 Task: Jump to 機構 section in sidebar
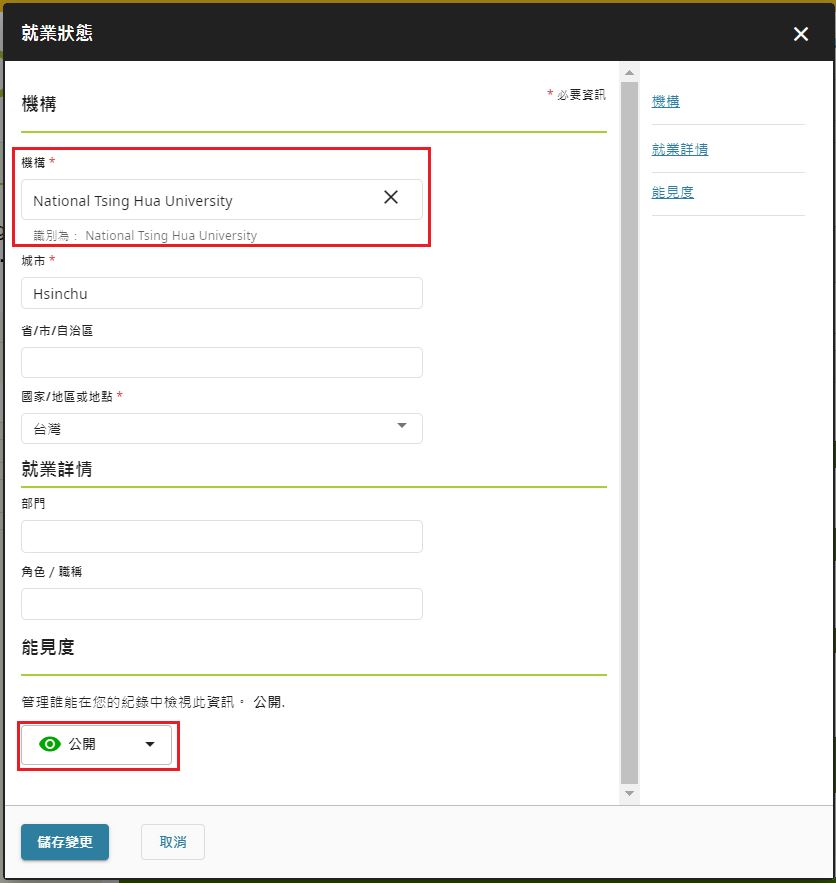tap(665, 101)
